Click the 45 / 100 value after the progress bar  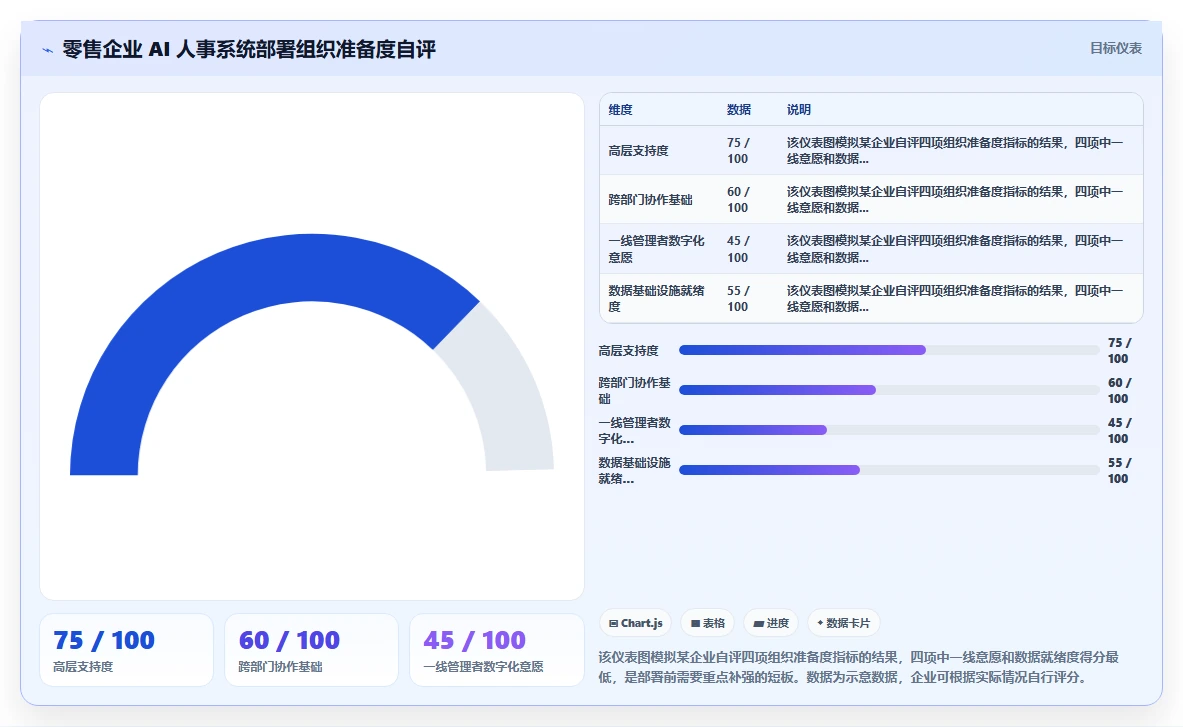(x=1119, y=431)
